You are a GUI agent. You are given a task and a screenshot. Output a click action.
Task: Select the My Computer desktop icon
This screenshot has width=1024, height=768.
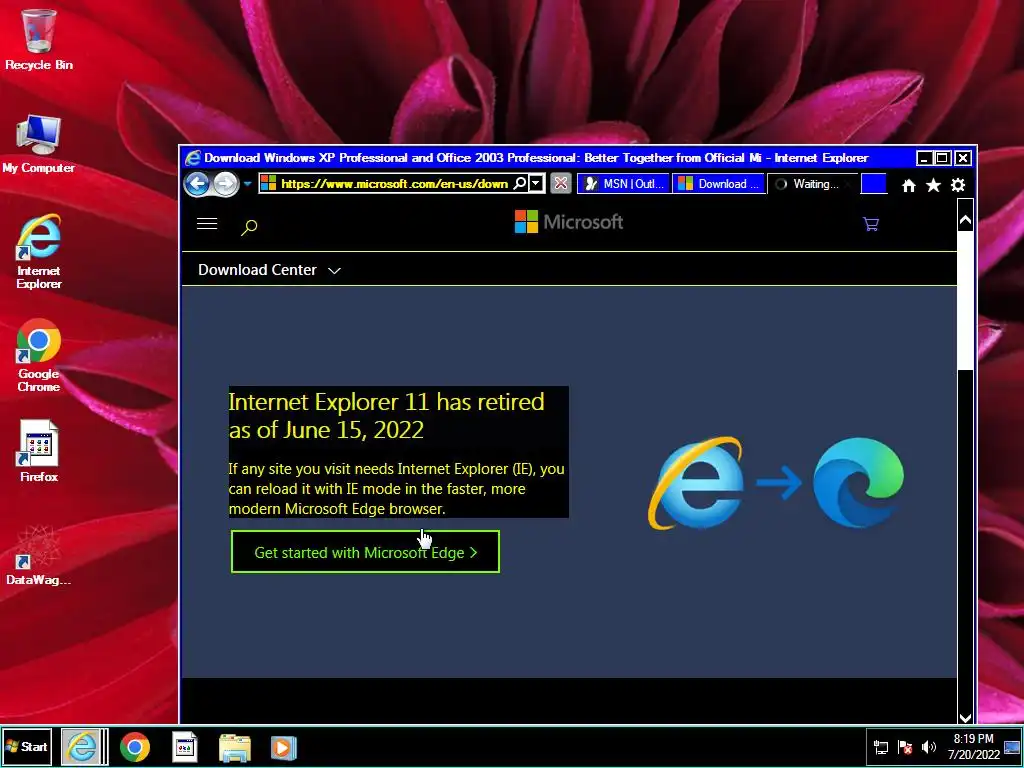39,144
